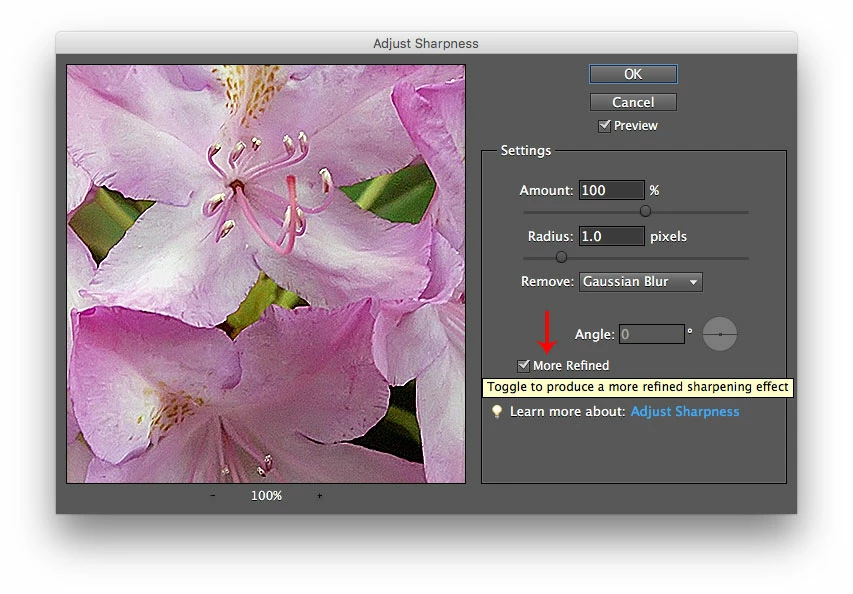853x594 pixels.
Task: Click the Amount slider handle
Action: click(645, 211)
